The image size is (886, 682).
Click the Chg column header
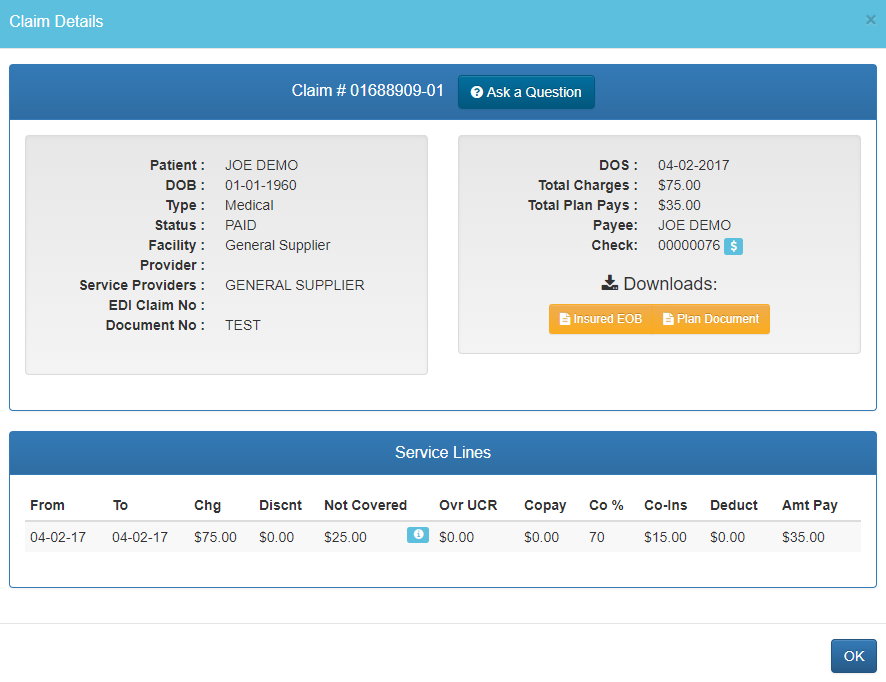207,505
